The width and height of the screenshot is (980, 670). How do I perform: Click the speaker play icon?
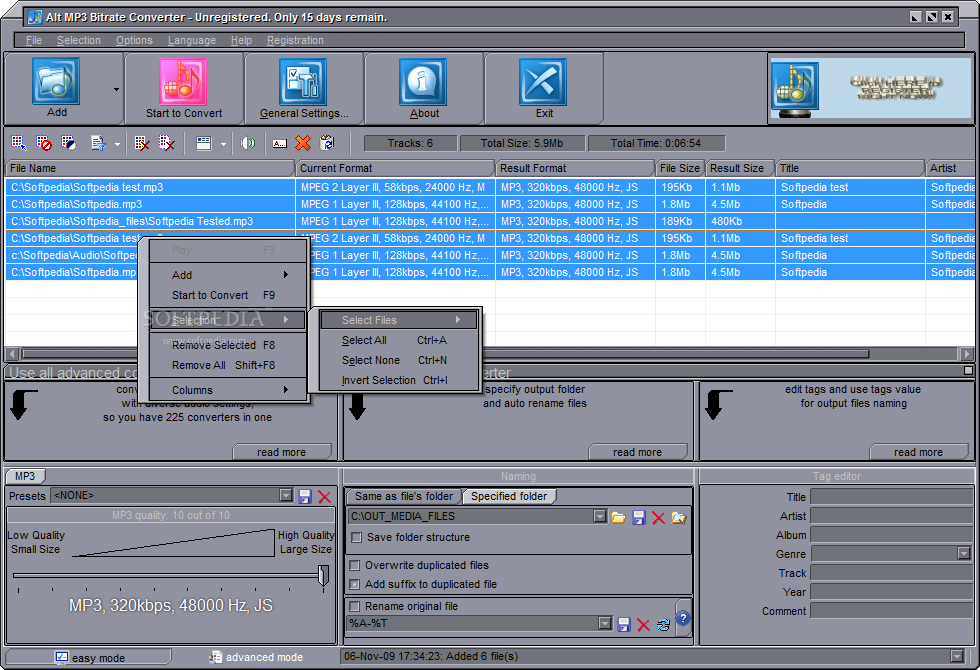(248, 143)
